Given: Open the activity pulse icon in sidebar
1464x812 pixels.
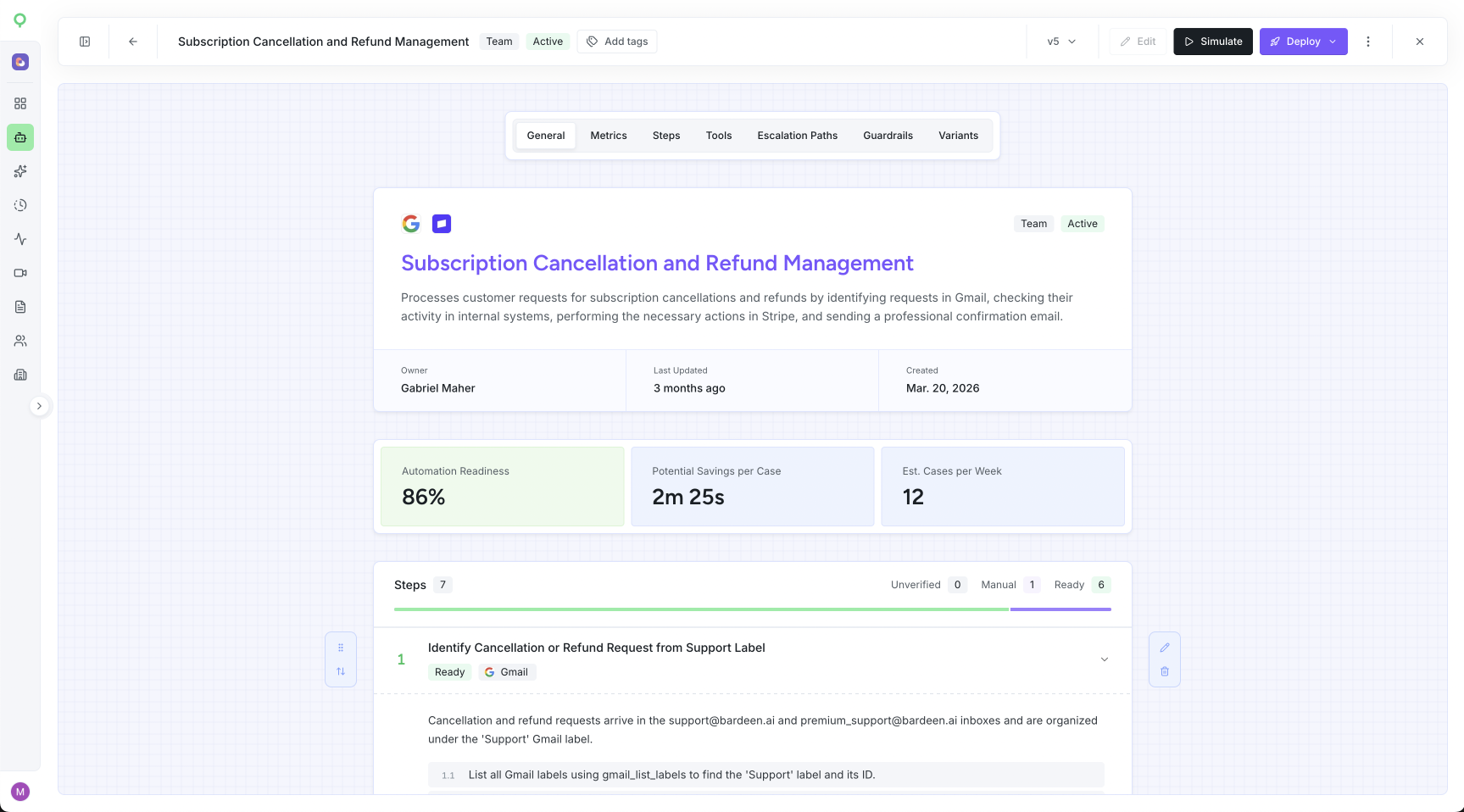Looking at the screenshot, I should [20, 239].
